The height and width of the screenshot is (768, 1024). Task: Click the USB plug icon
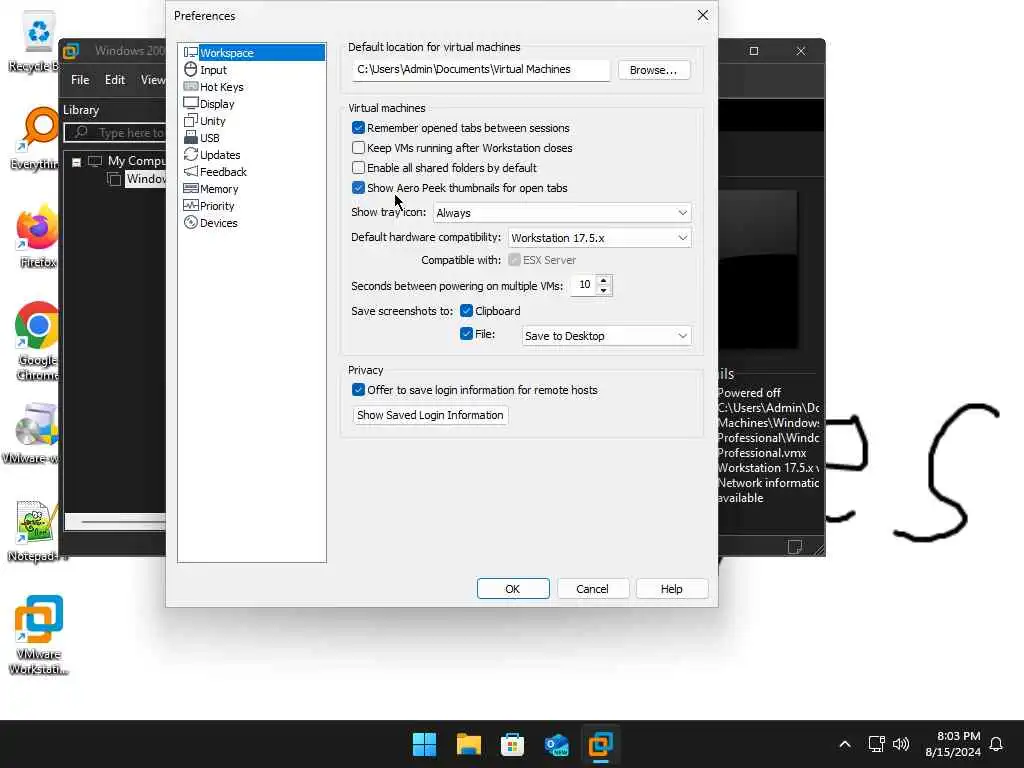point(191,137)
